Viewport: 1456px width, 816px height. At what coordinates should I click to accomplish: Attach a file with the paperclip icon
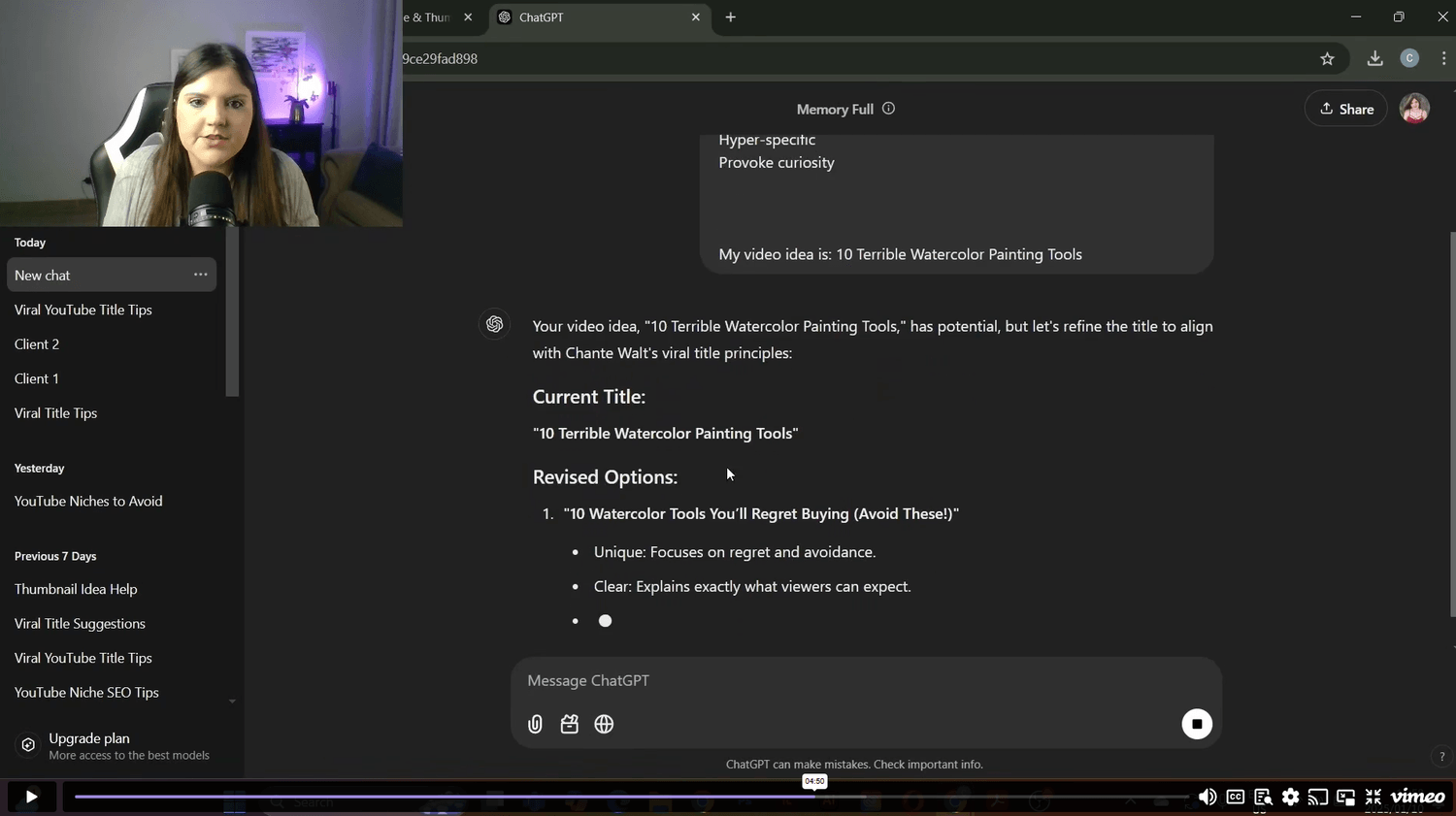click(535, 724)
